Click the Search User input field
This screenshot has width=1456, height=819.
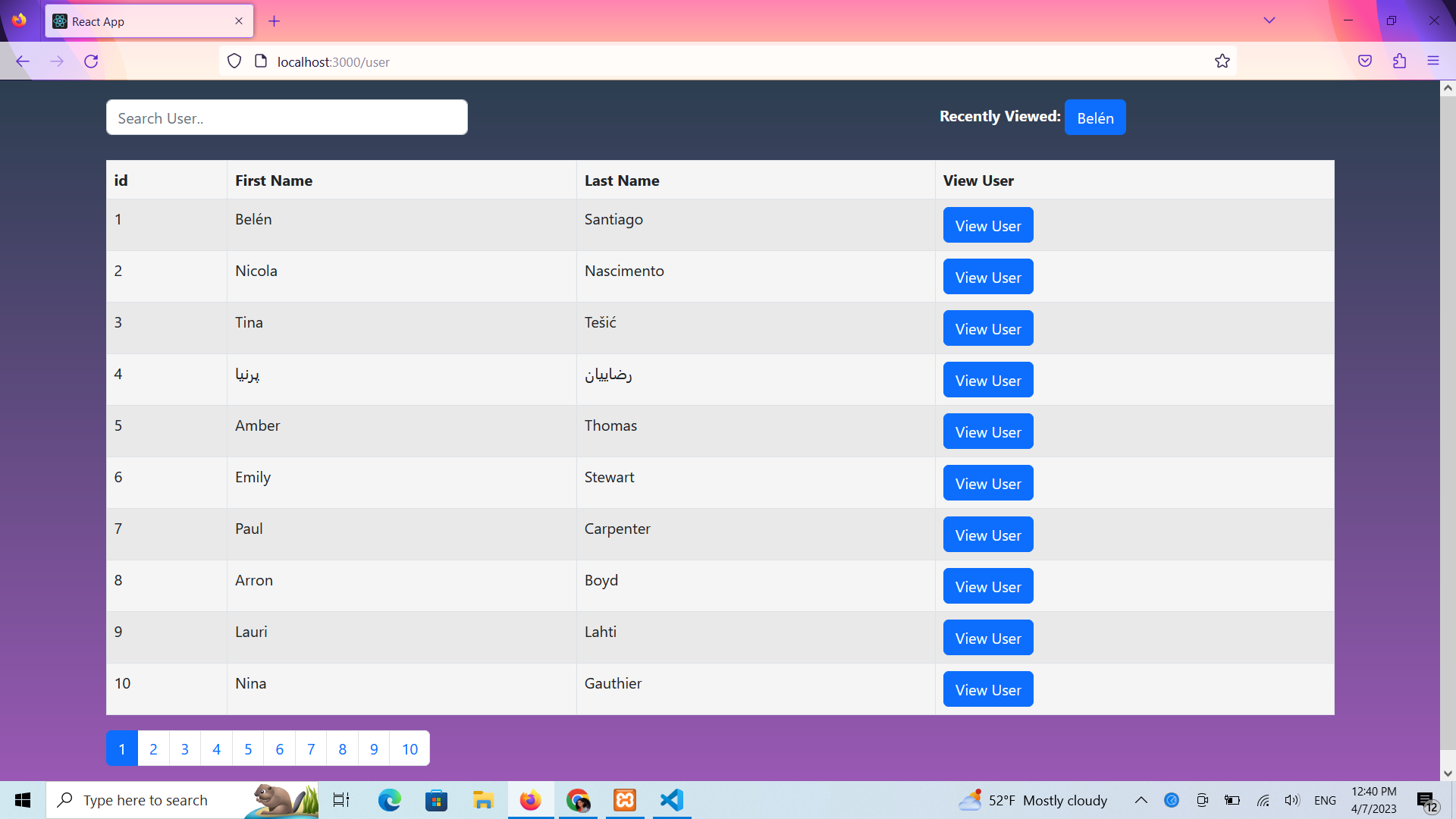click(x=287, y=118)
